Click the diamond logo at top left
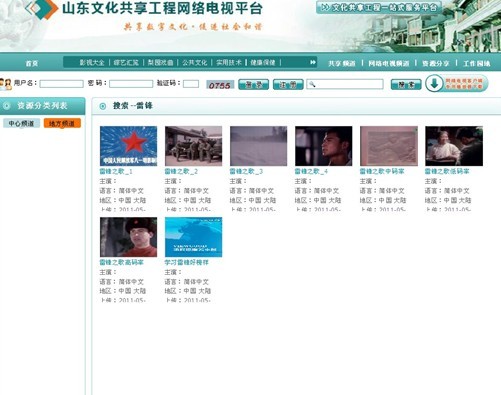 point(42,9)
